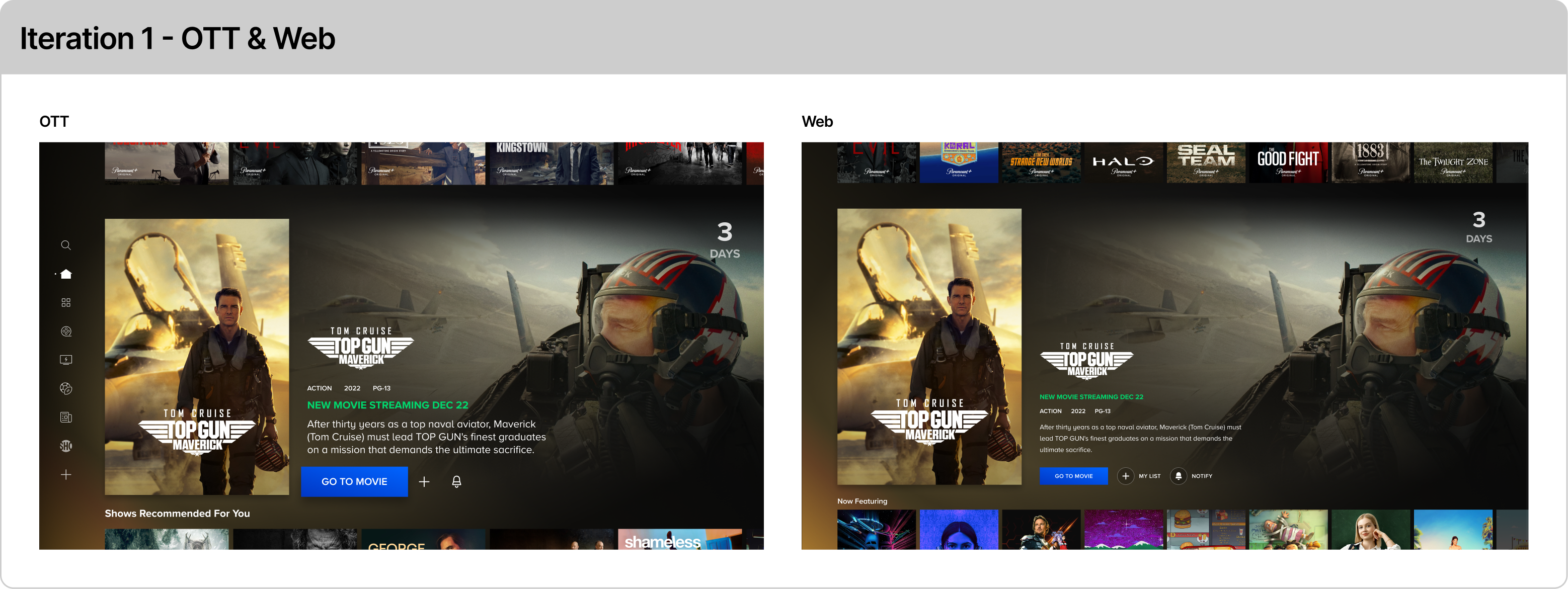Open Live TV icon in sidebar
The width and height of the screenshot is (1568, 589).
coord(66,360)
